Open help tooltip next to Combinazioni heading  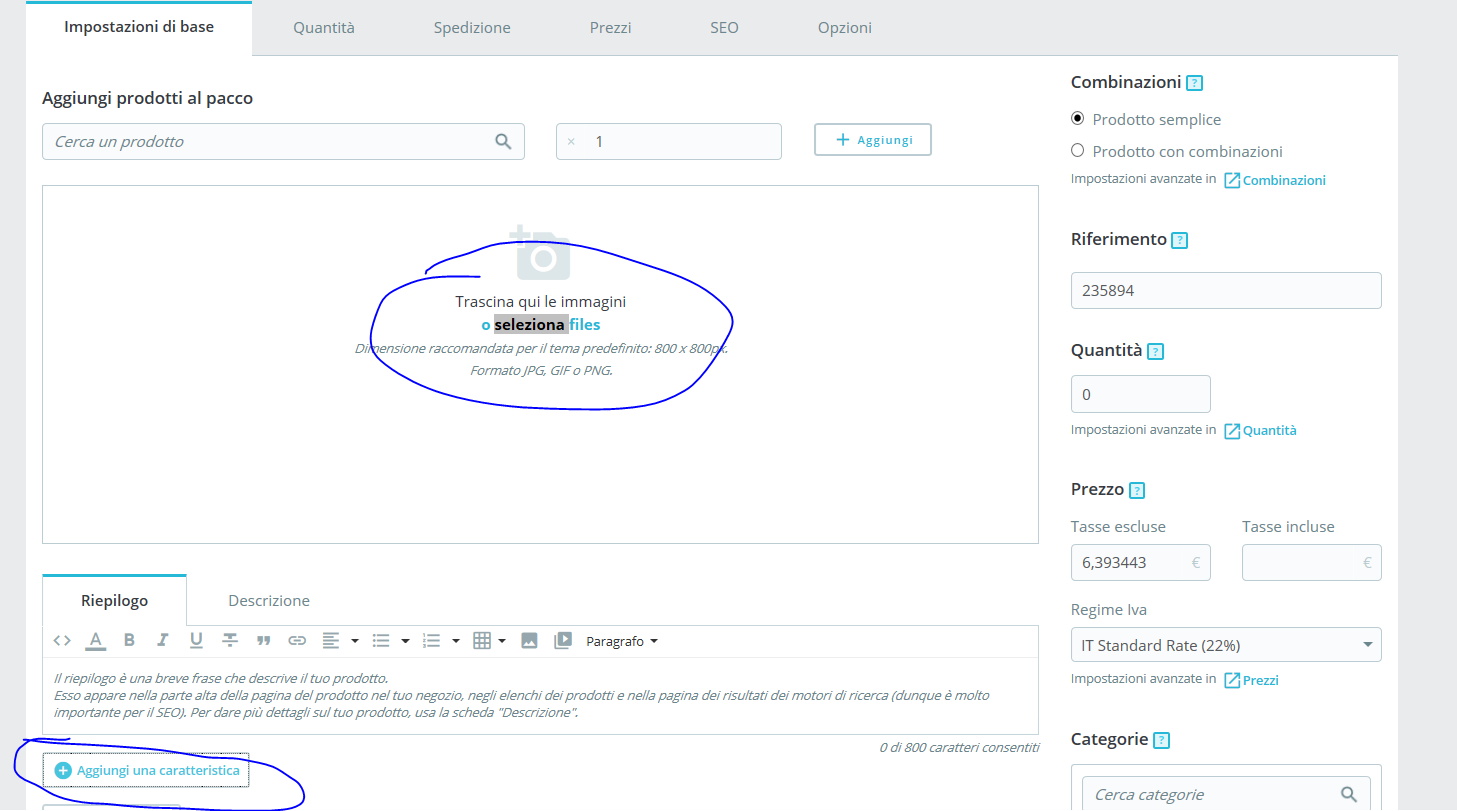tap(1194, 83)
